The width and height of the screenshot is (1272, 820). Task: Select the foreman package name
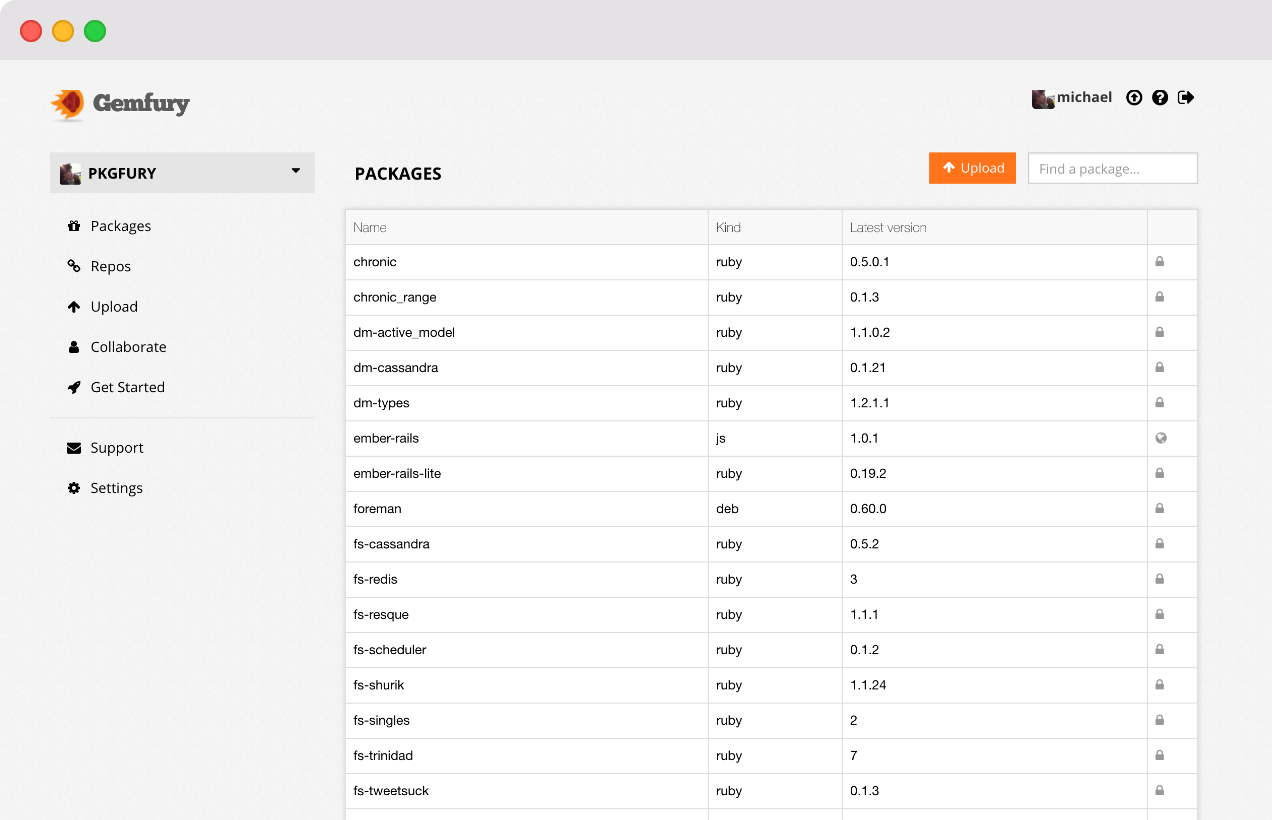pos(377,509)
